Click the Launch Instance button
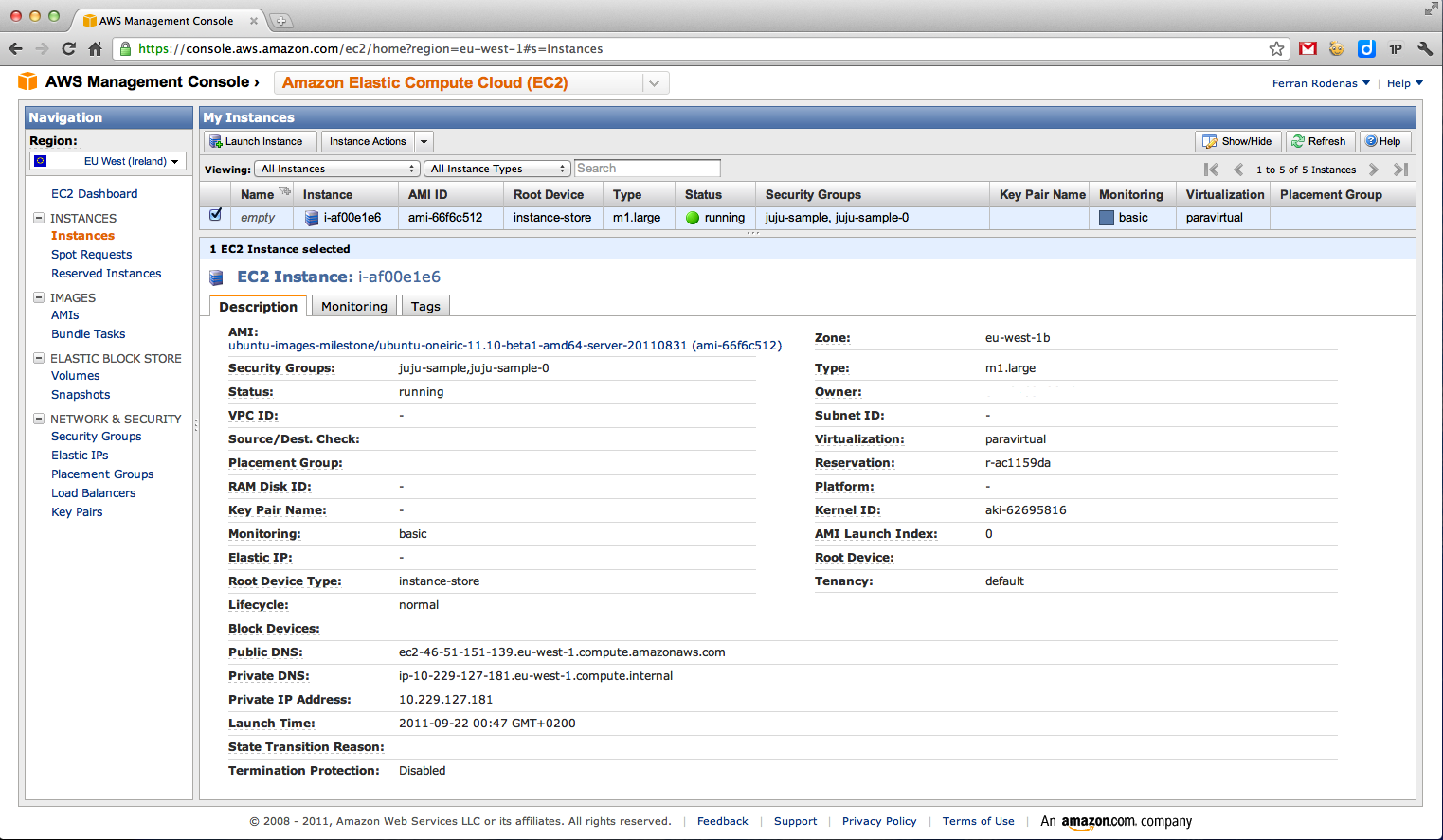Screen dimensions: 1443x840 click(261, 141)
